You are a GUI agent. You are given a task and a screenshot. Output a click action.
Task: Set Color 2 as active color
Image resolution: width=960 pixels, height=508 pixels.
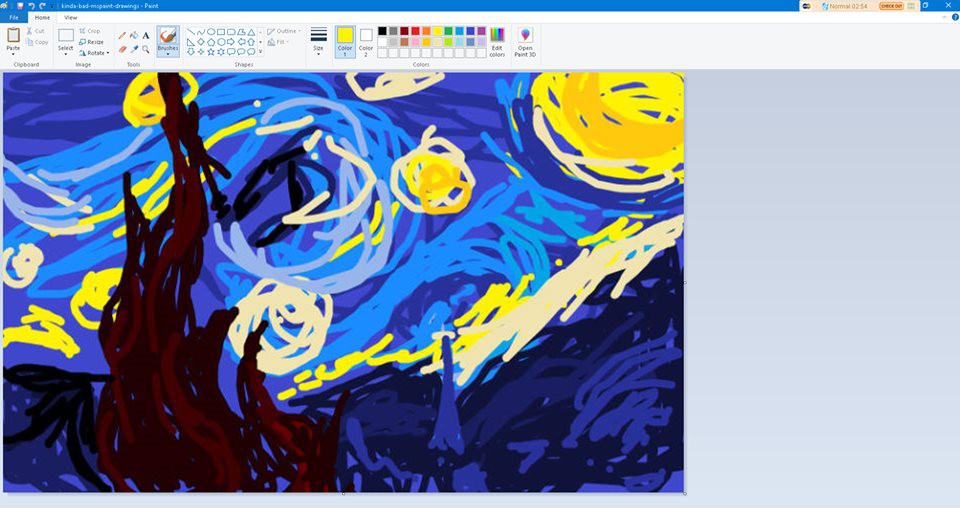tap(366, 40)
